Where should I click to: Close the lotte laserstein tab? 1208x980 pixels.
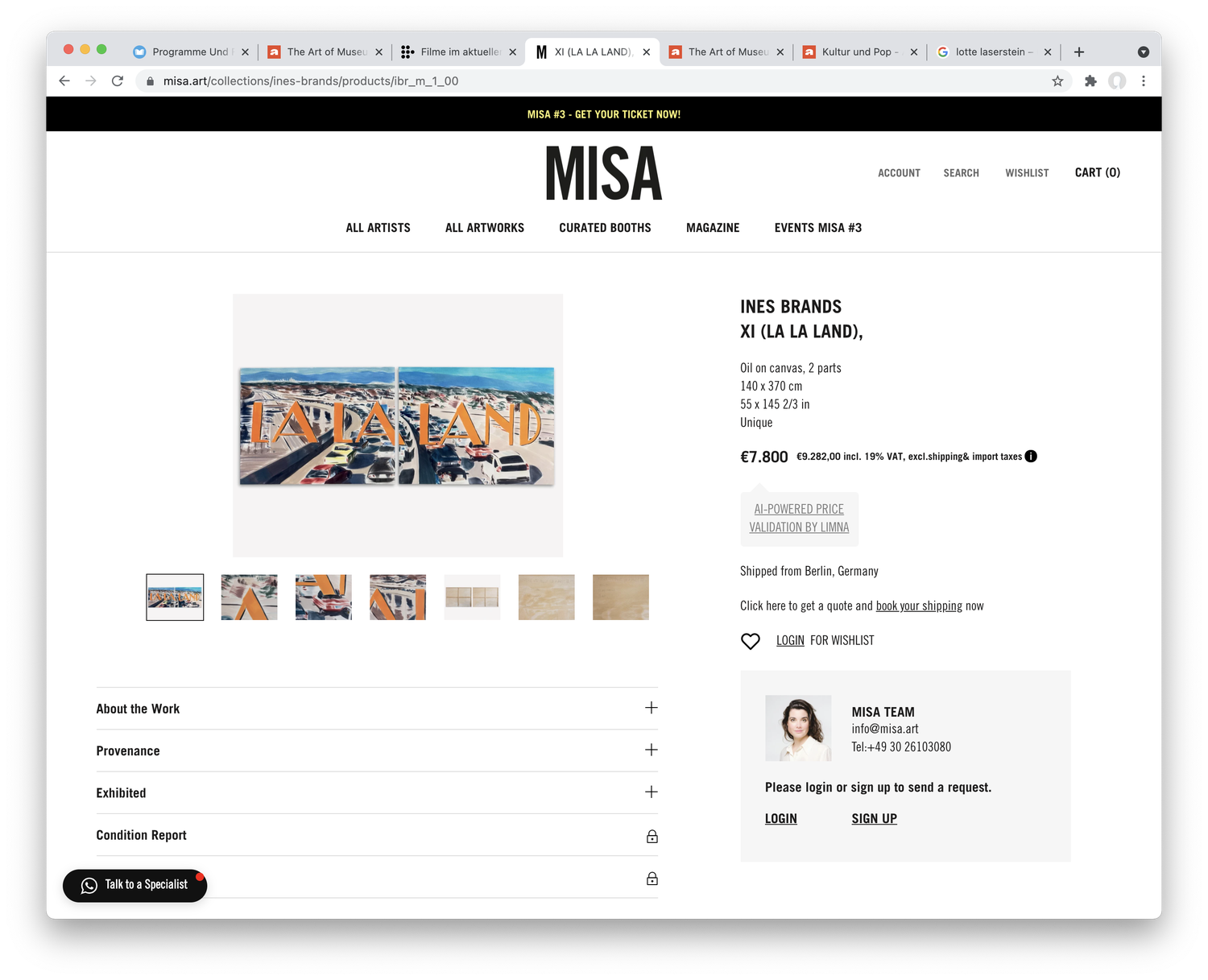pos(1047,52)
